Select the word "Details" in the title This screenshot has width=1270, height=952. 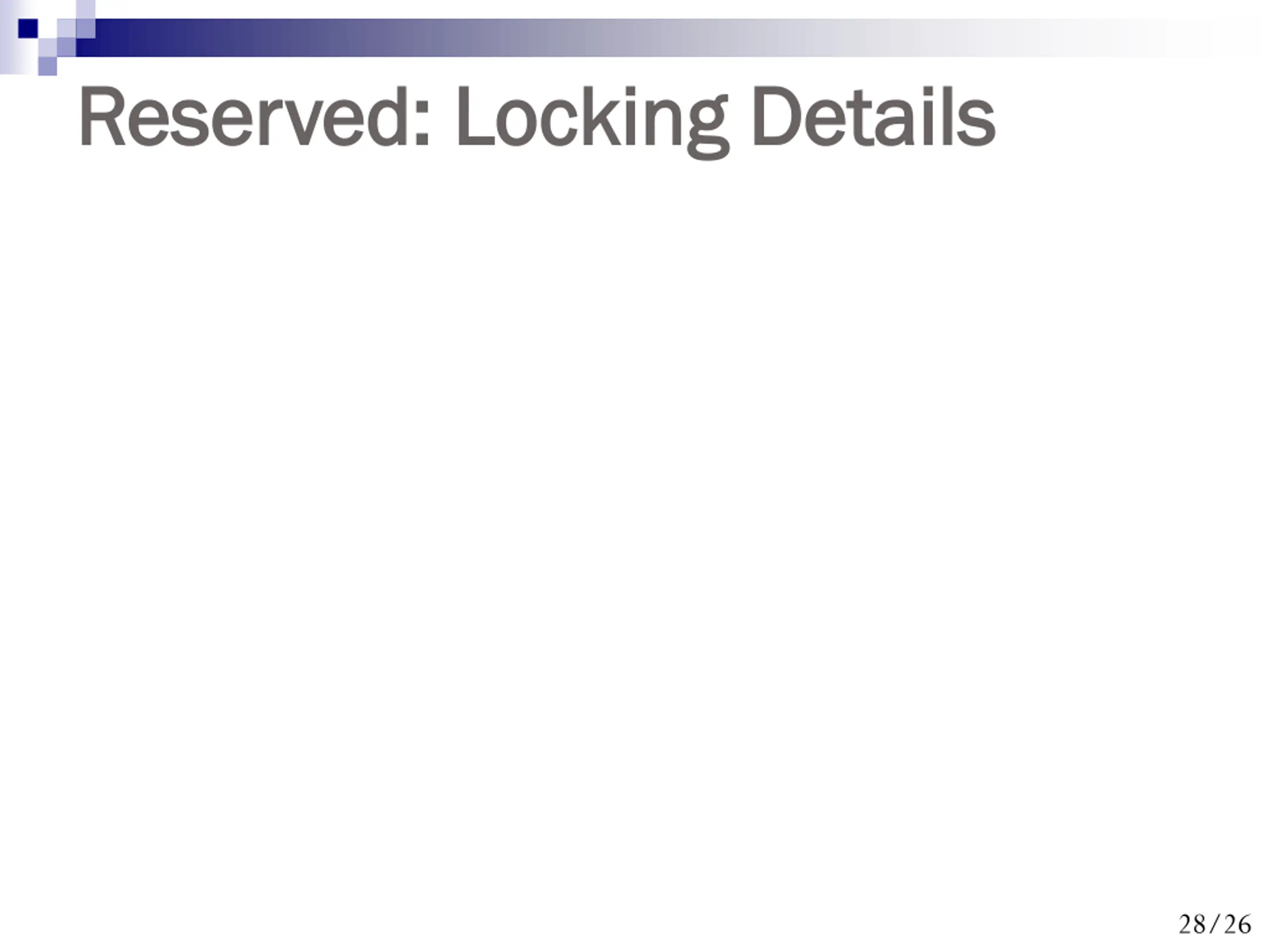[873, 116]
